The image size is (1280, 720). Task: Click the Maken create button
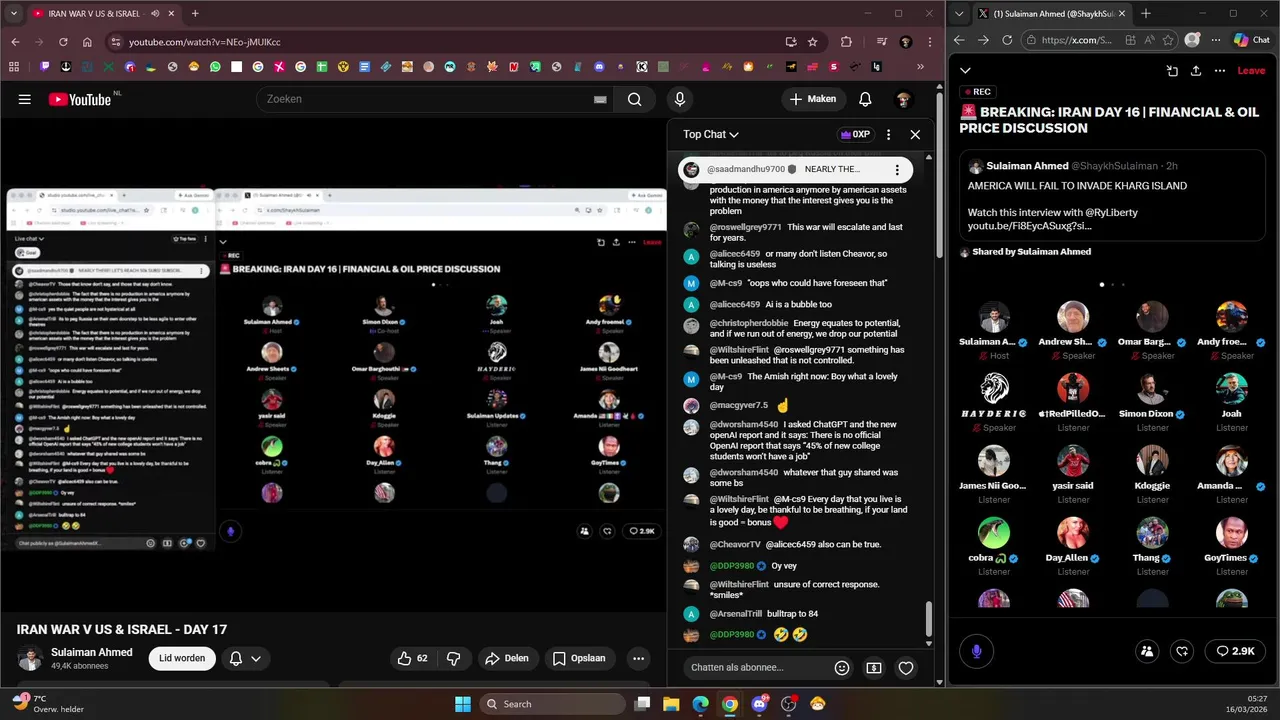pyautogui.click(x=812, y=99)
